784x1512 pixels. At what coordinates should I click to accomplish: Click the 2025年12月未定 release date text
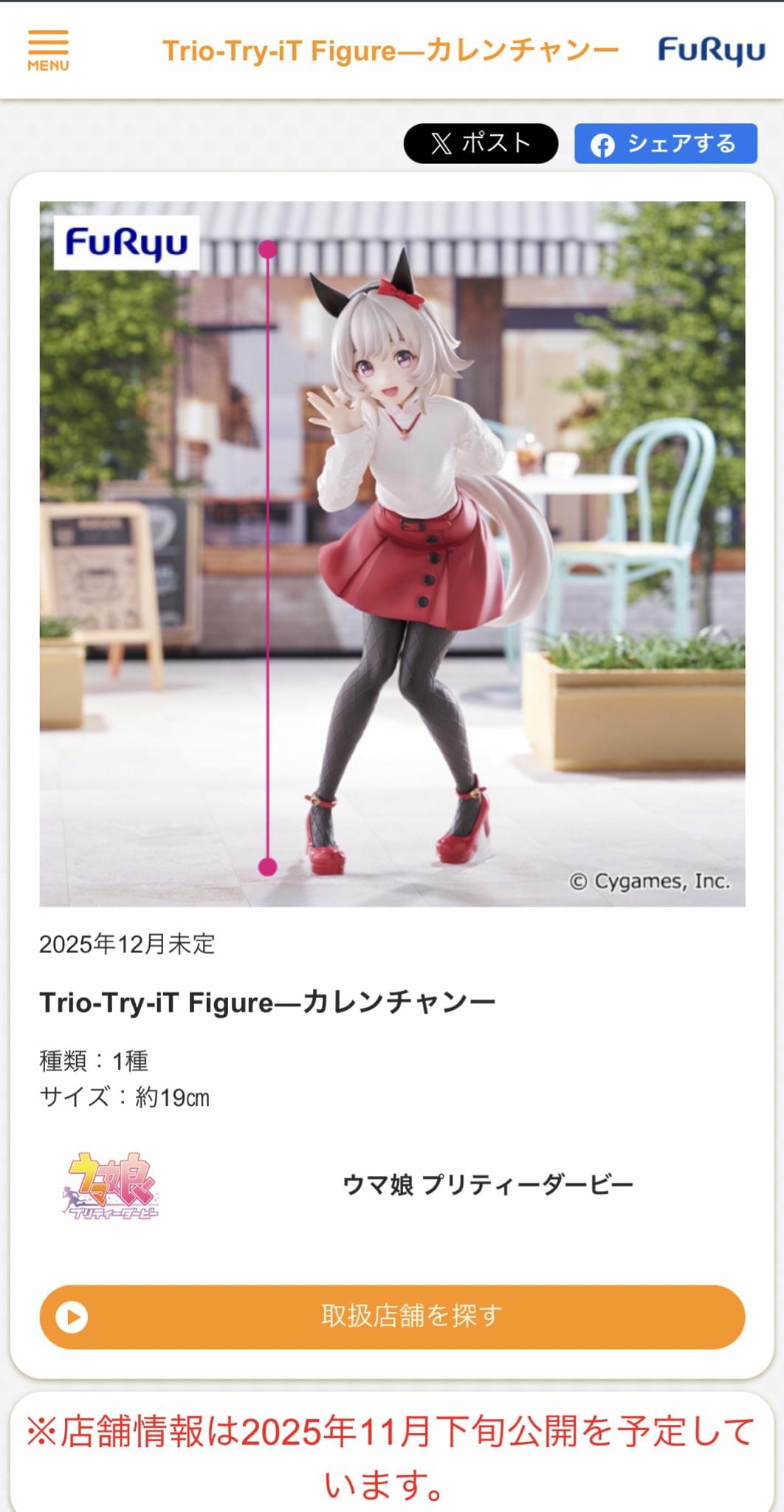point(127,944)
